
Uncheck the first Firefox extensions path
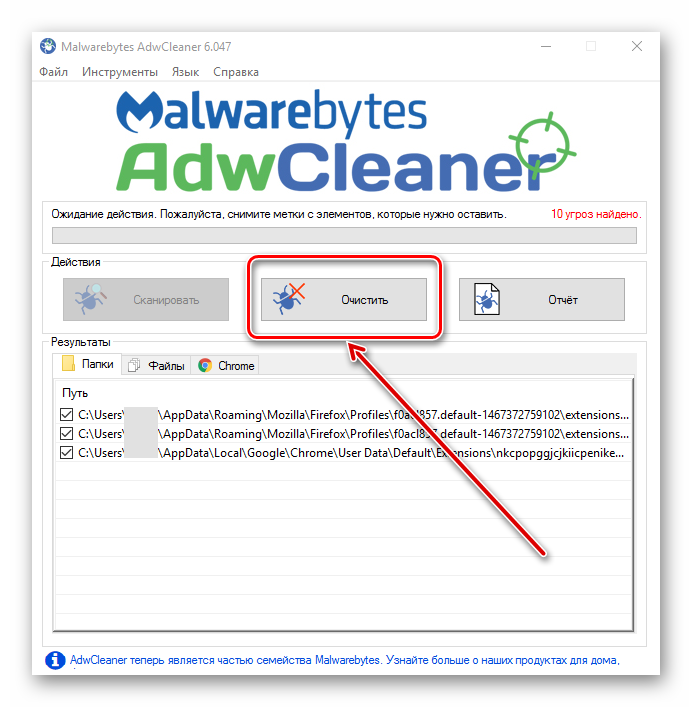pyautogui.click(x=66, y=414)
